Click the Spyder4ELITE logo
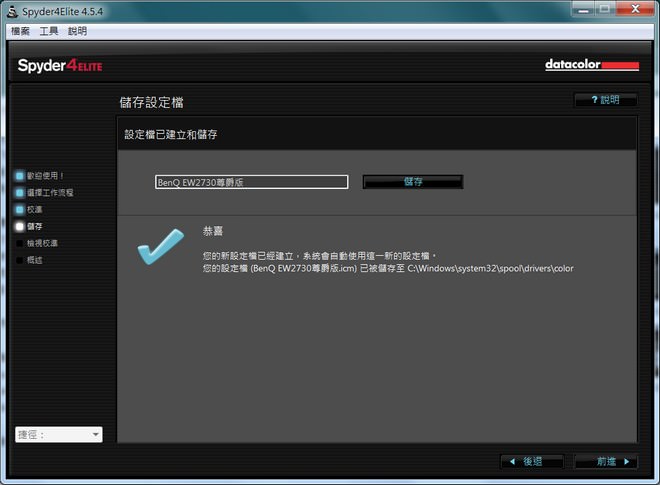Screen dimensions: 660x485 pyautogui.click(x=60, y=66)
